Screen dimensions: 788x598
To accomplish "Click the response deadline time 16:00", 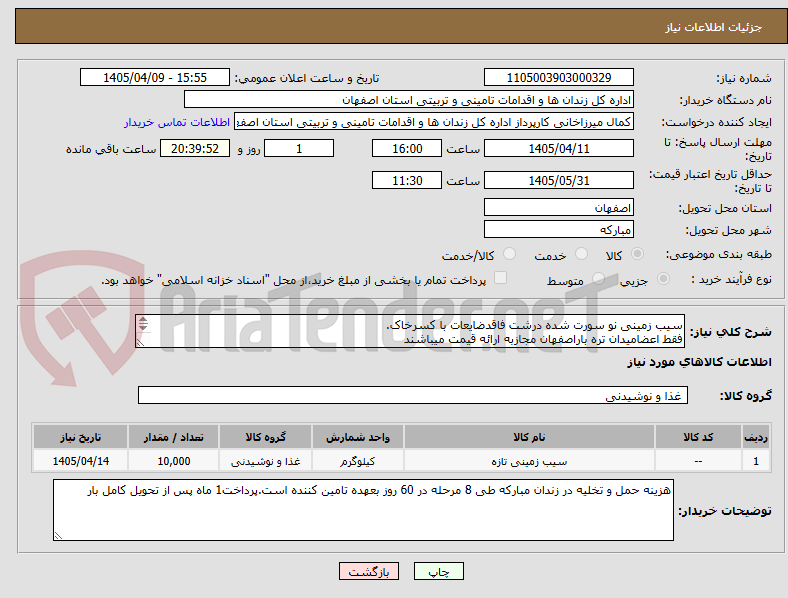I will point(407,148).
